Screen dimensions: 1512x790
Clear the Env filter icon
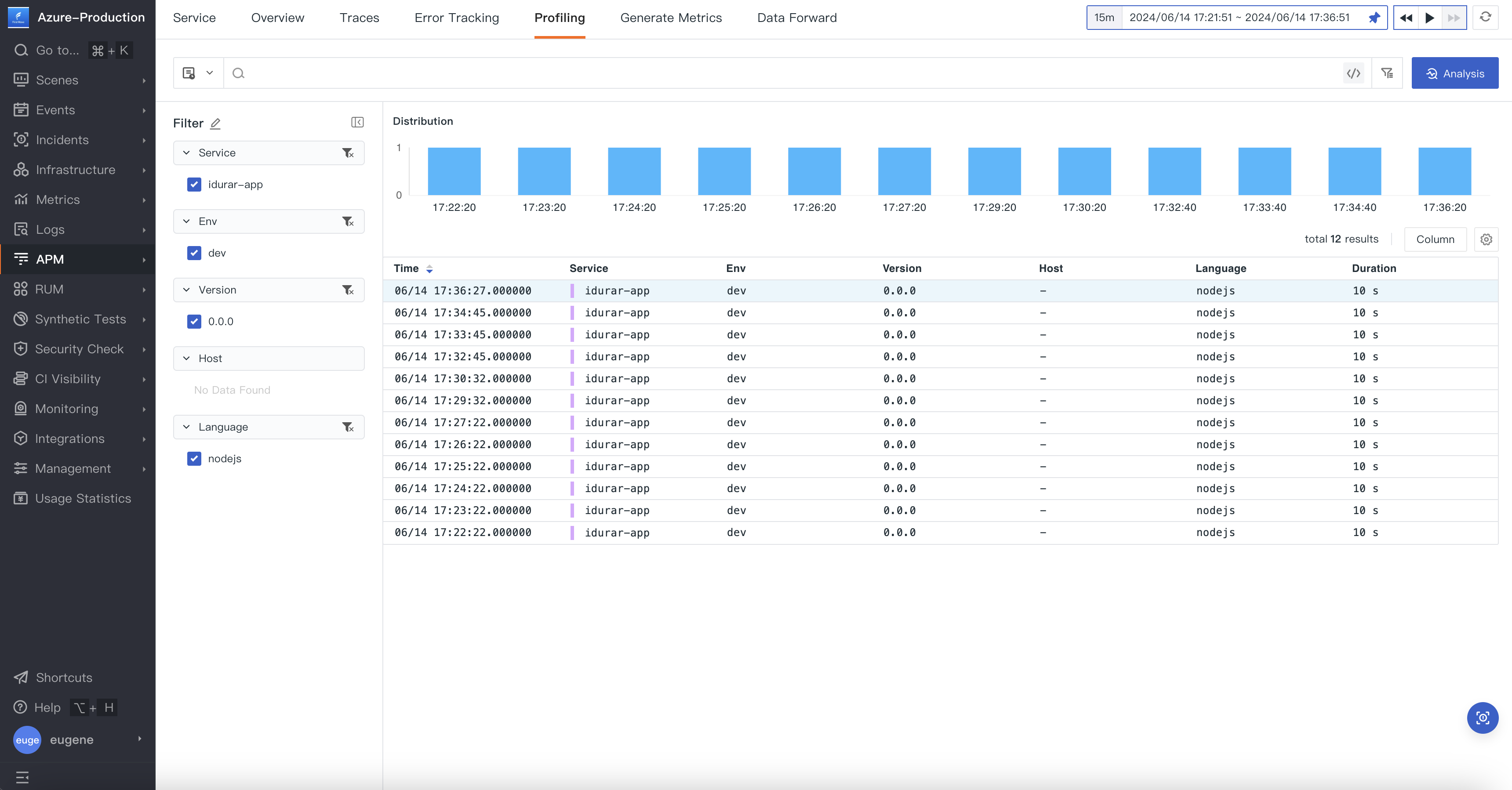348,221
